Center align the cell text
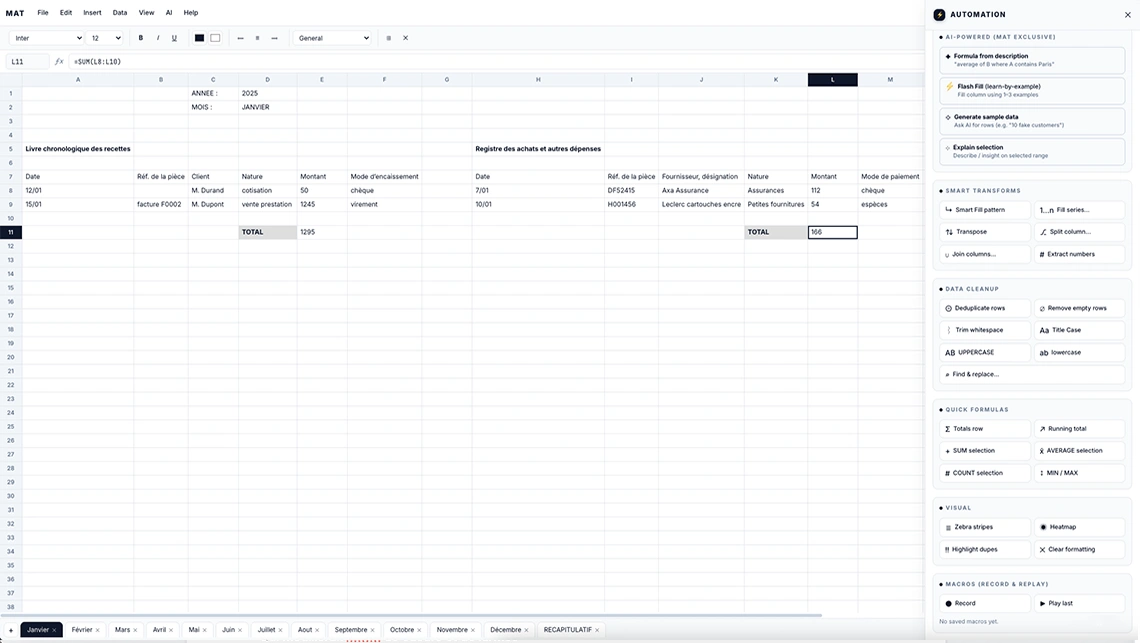 (x=257, y=38)
